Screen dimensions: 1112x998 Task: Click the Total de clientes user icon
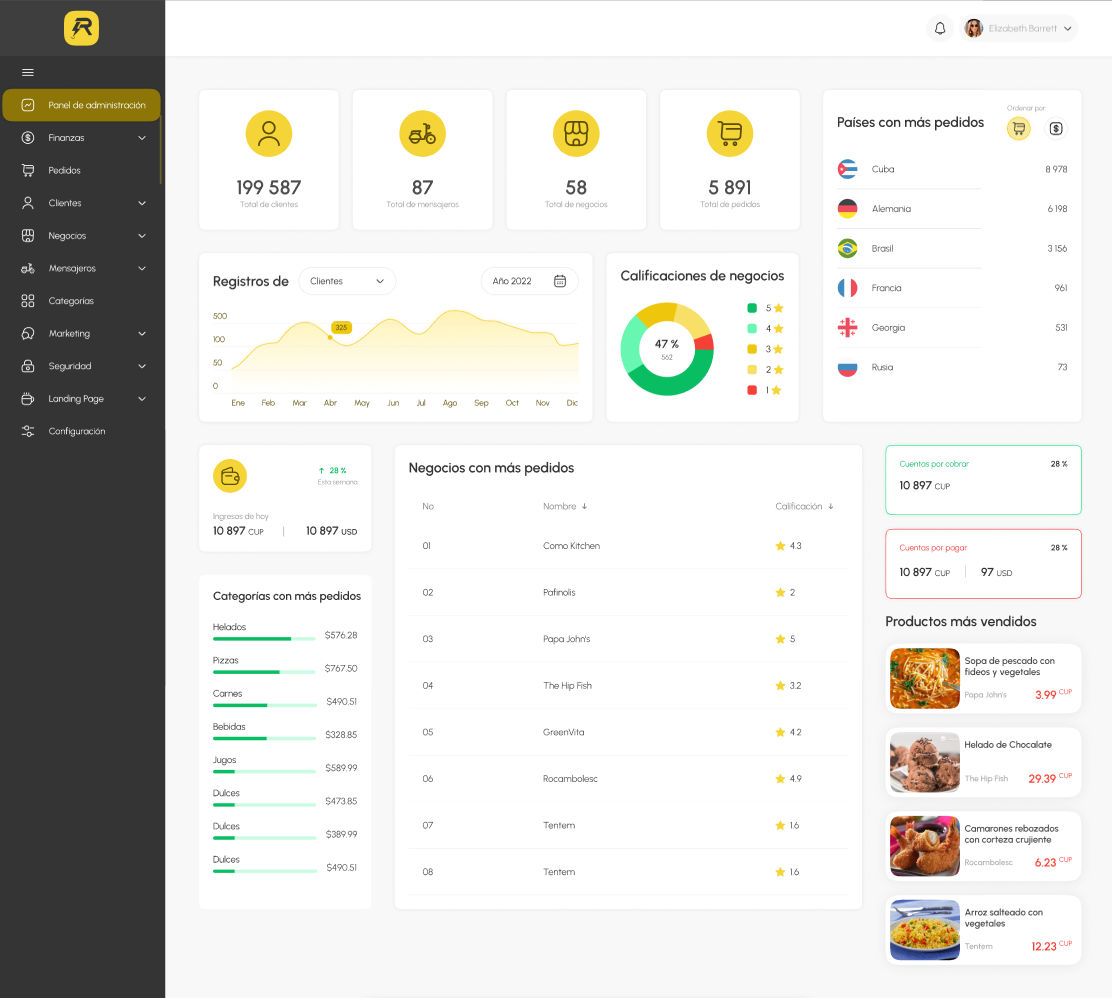[x=269, y=133]
